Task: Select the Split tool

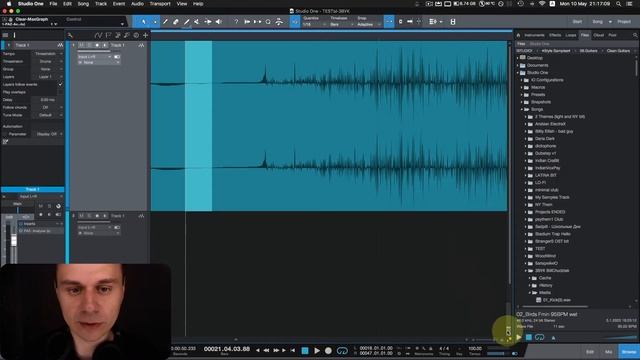Action: [x=165, y=22]
